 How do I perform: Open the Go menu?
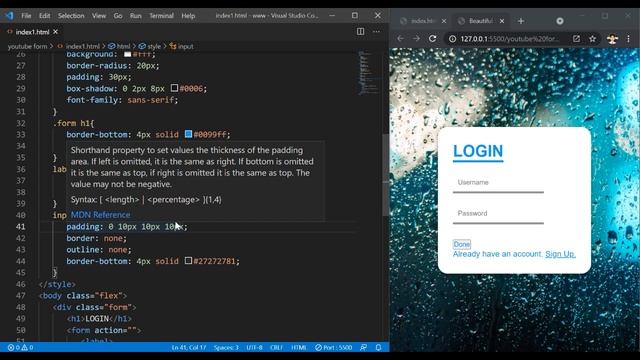(x=118, y=16)
